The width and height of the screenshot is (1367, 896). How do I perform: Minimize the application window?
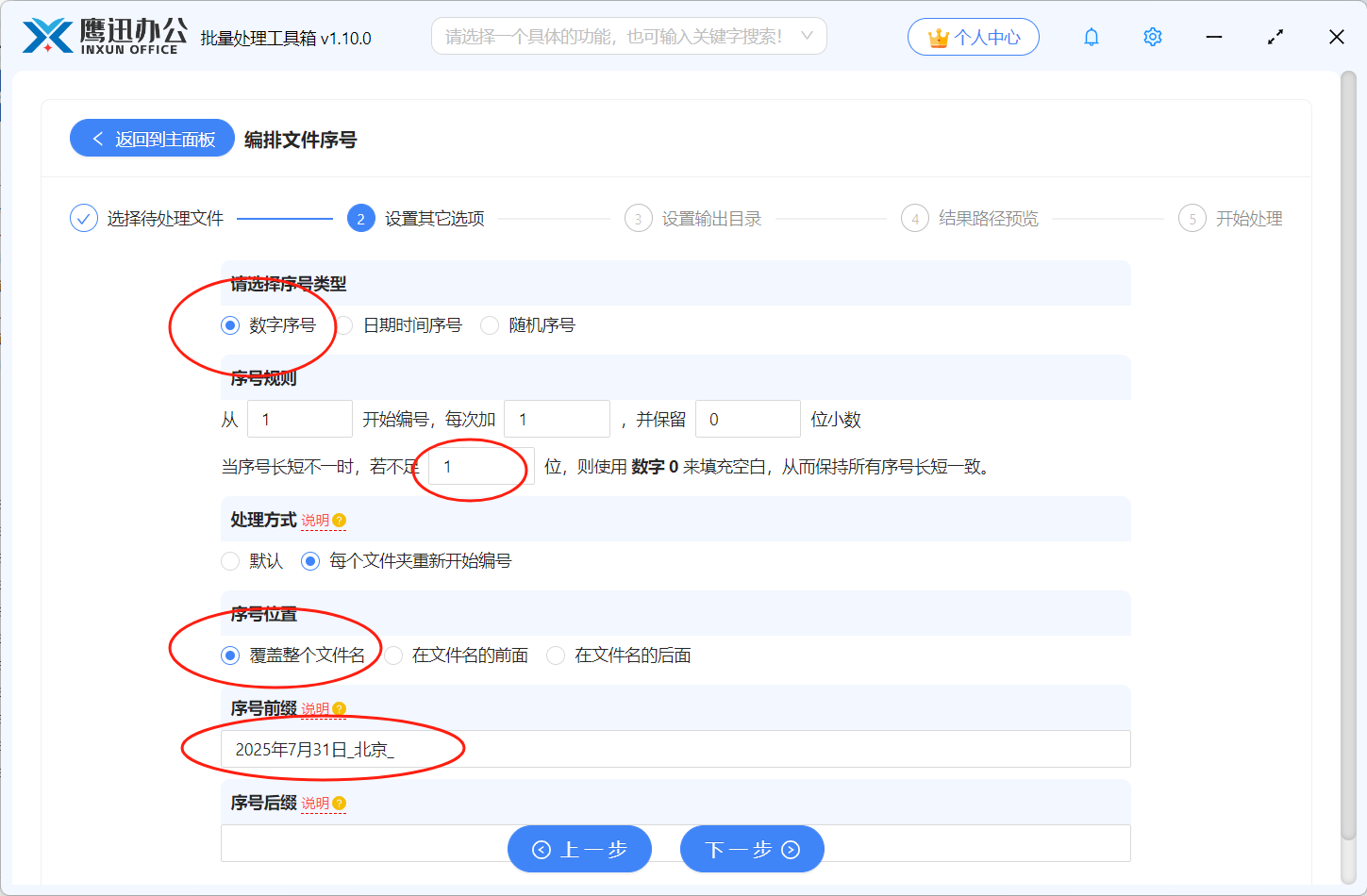pos(1214,37)
